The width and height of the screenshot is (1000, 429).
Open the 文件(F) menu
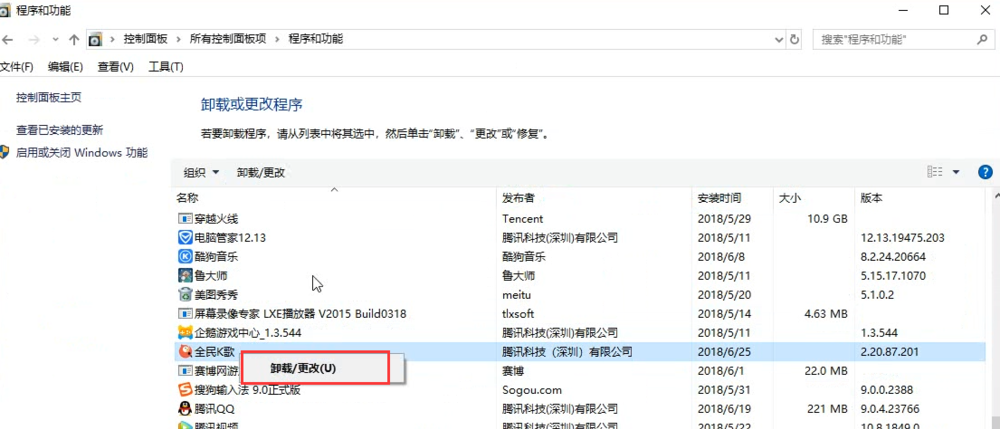17,66
